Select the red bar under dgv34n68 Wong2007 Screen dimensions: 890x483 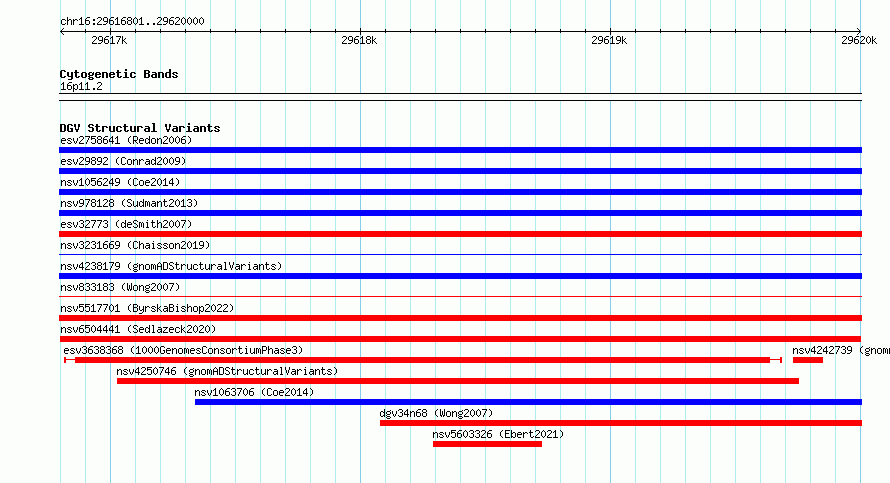621,423
